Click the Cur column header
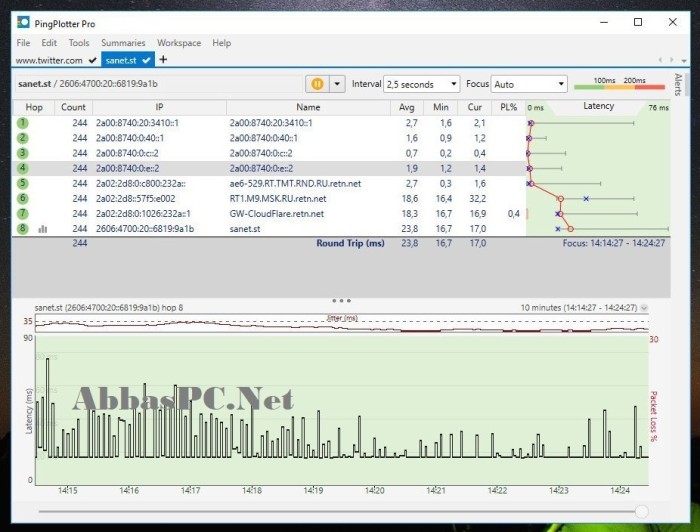Viewport: 700px width, 532px height. [x=475, y=107]
